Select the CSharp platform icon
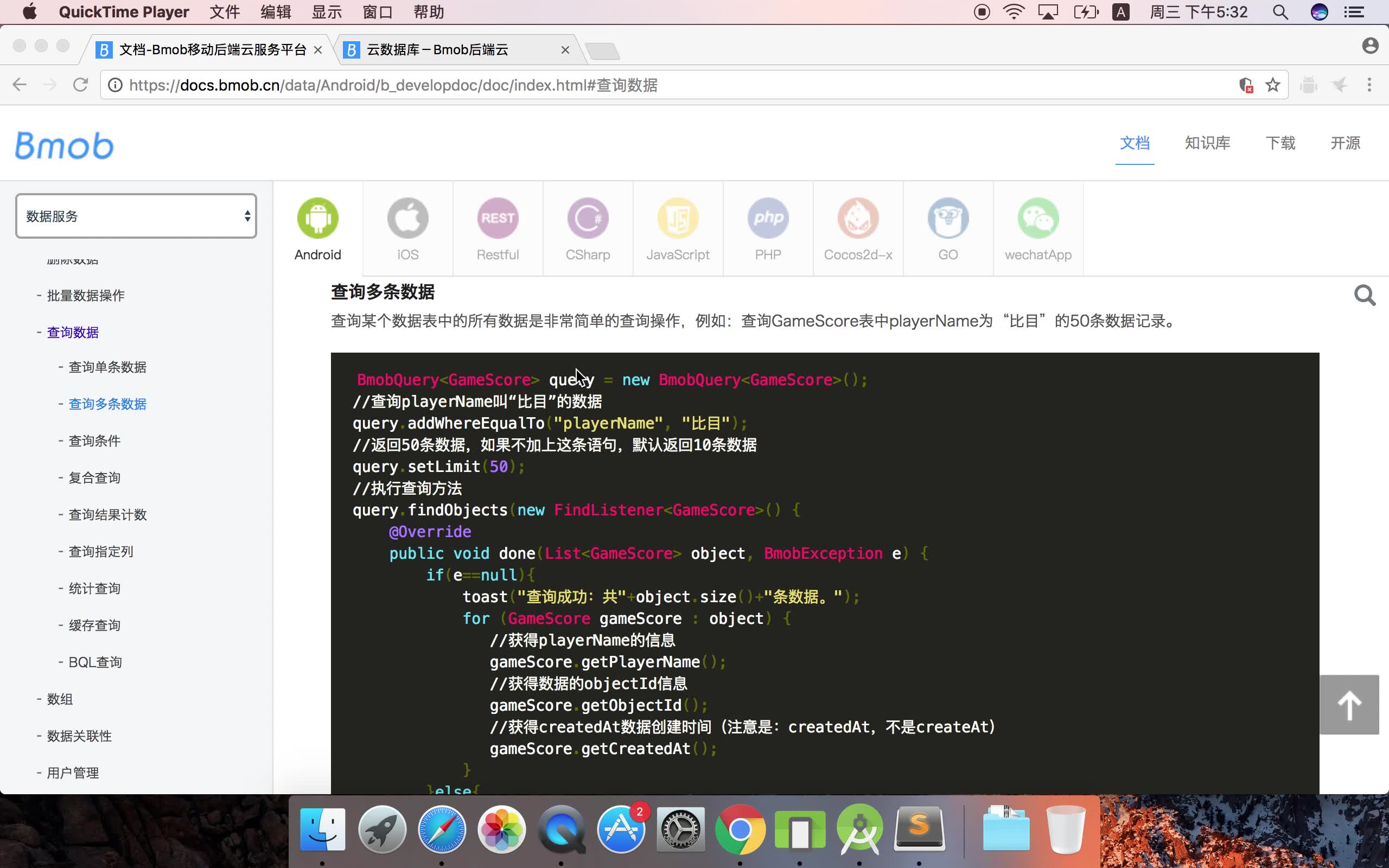The image size is (1389, 868). (x=588, y=218)
